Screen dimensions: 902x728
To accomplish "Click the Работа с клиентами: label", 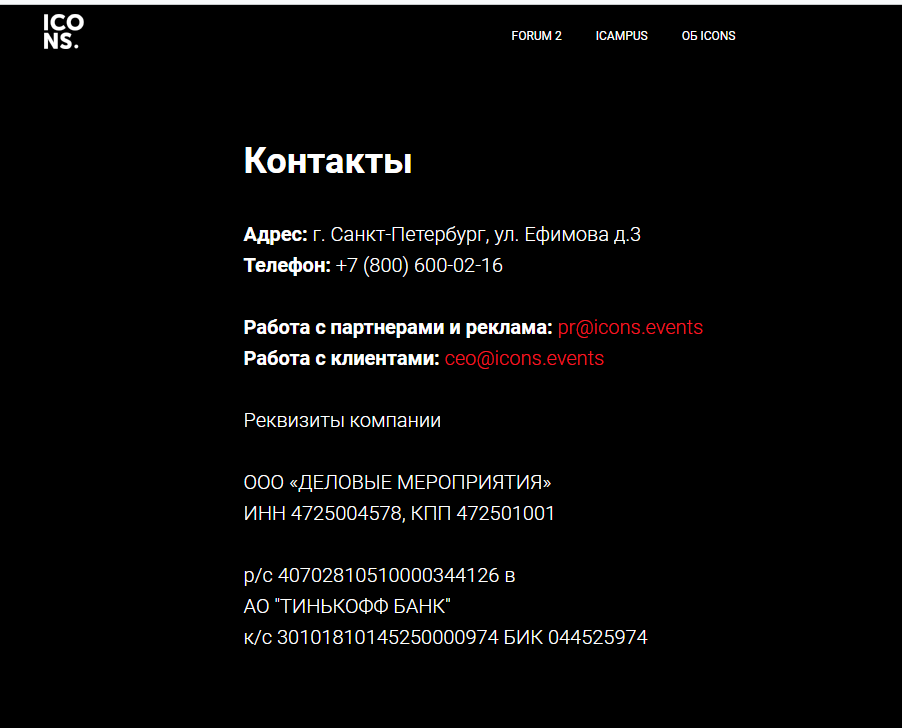I will 341,358.
